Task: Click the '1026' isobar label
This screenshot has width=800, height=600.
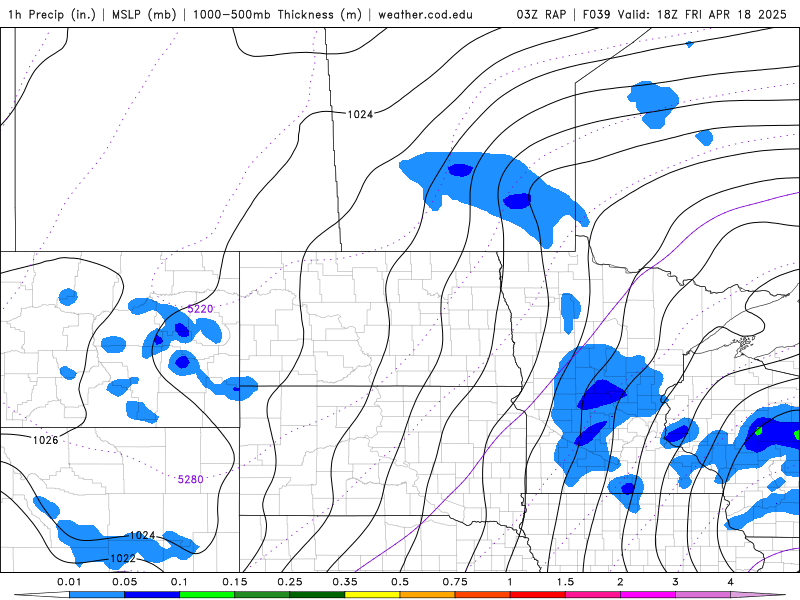Action: tap(45, 440)
